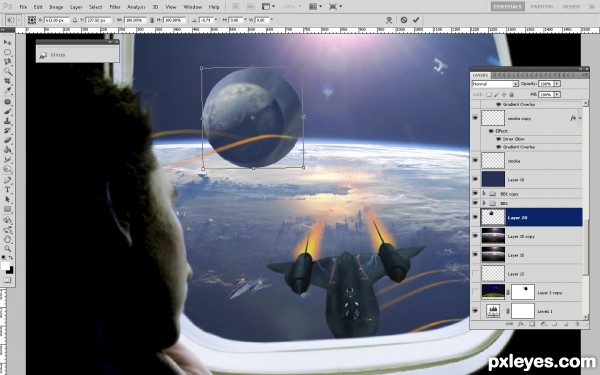Switch to Painting workspace
This screenshot has height=375, width=600.
542,7
